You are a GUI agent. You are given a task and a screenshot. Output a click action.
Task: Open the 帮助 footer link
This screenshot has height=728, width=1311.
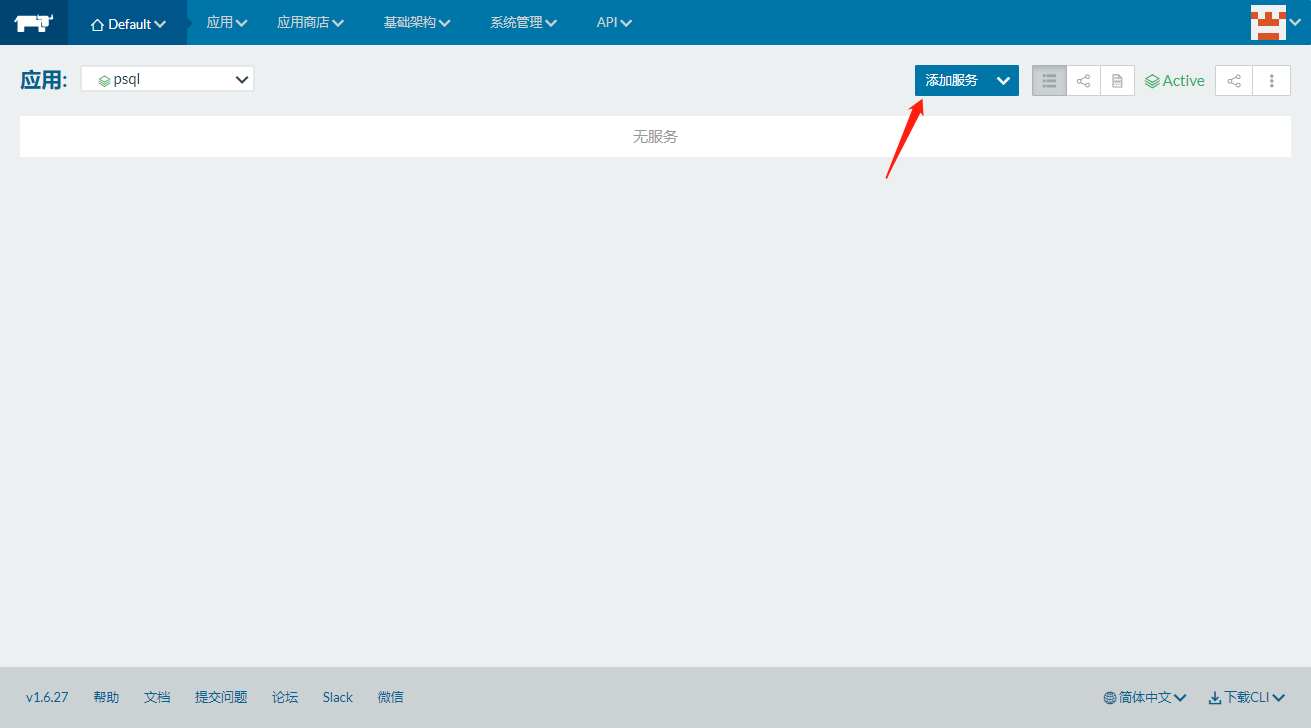[106, 697]
